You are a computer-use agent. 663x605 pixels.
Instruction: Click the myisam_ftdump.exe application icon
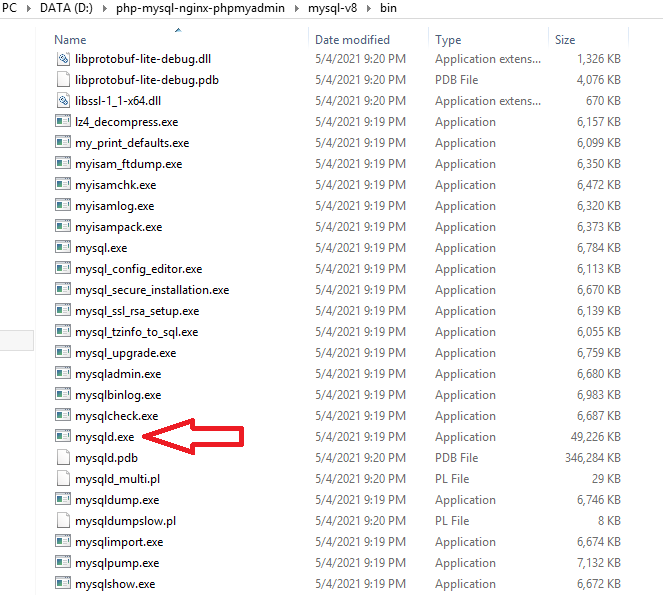[63, 164]
